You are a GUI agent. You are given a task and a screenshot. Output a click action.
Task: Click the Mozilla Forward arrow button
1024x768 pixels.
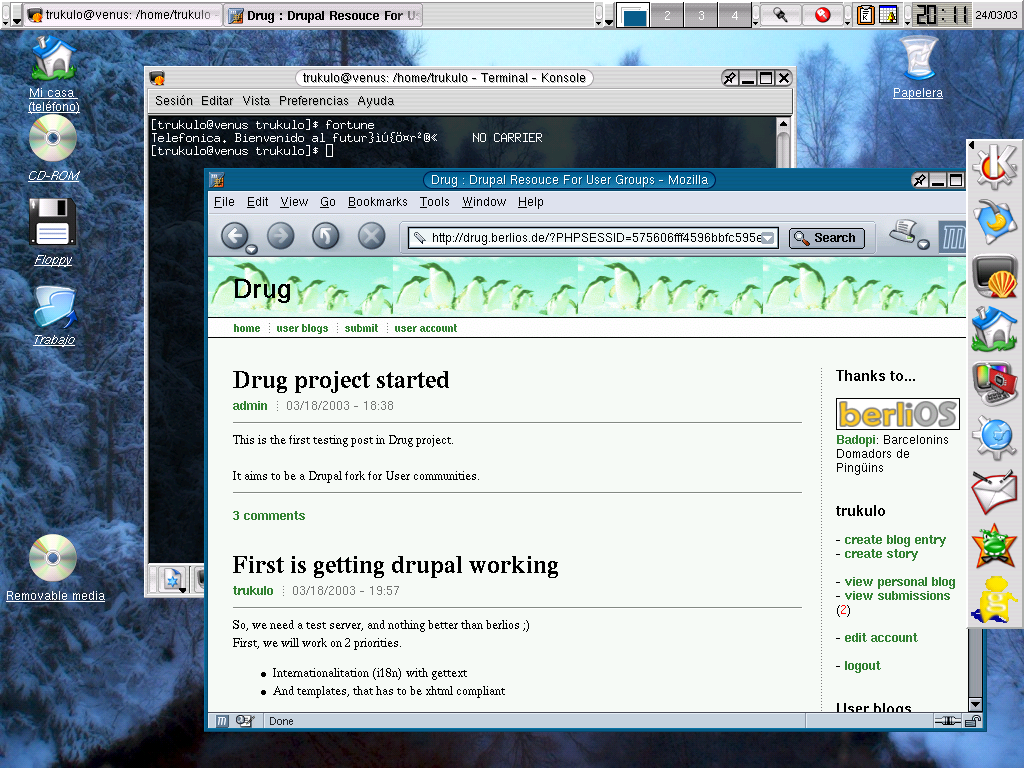(x=281, y=236)
